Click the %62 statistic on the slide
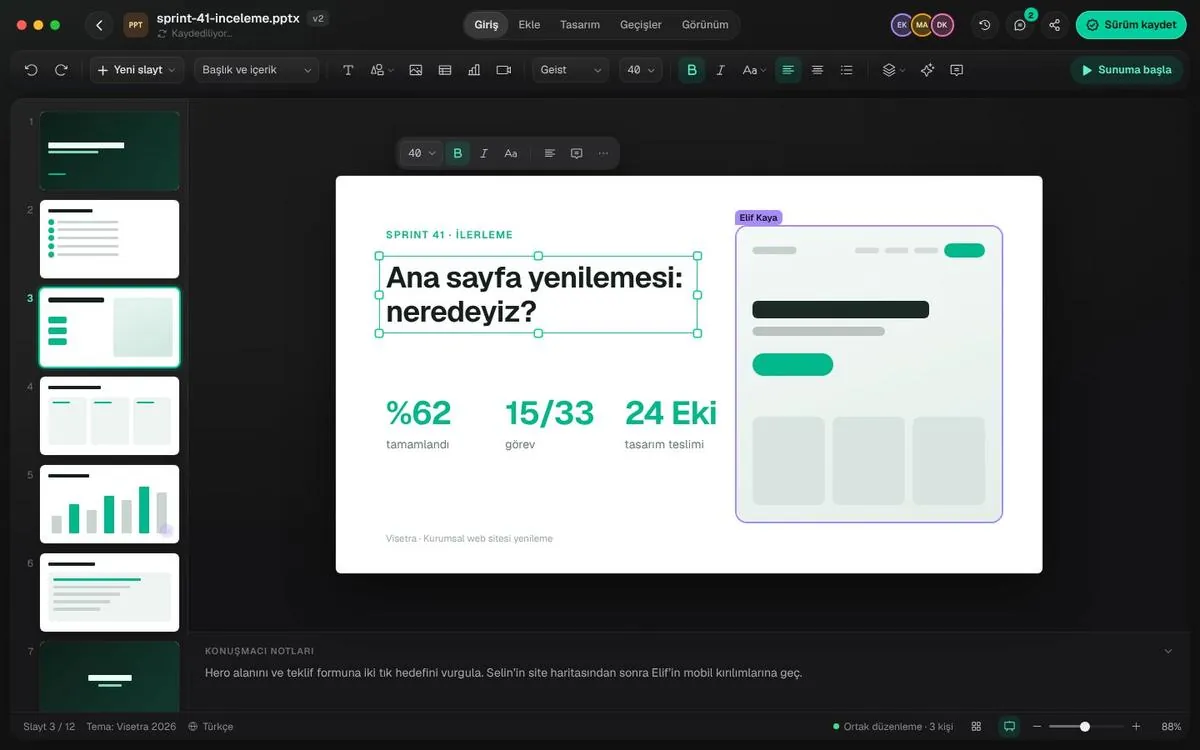The image size is (1200, 750). [x=418, y=412]
